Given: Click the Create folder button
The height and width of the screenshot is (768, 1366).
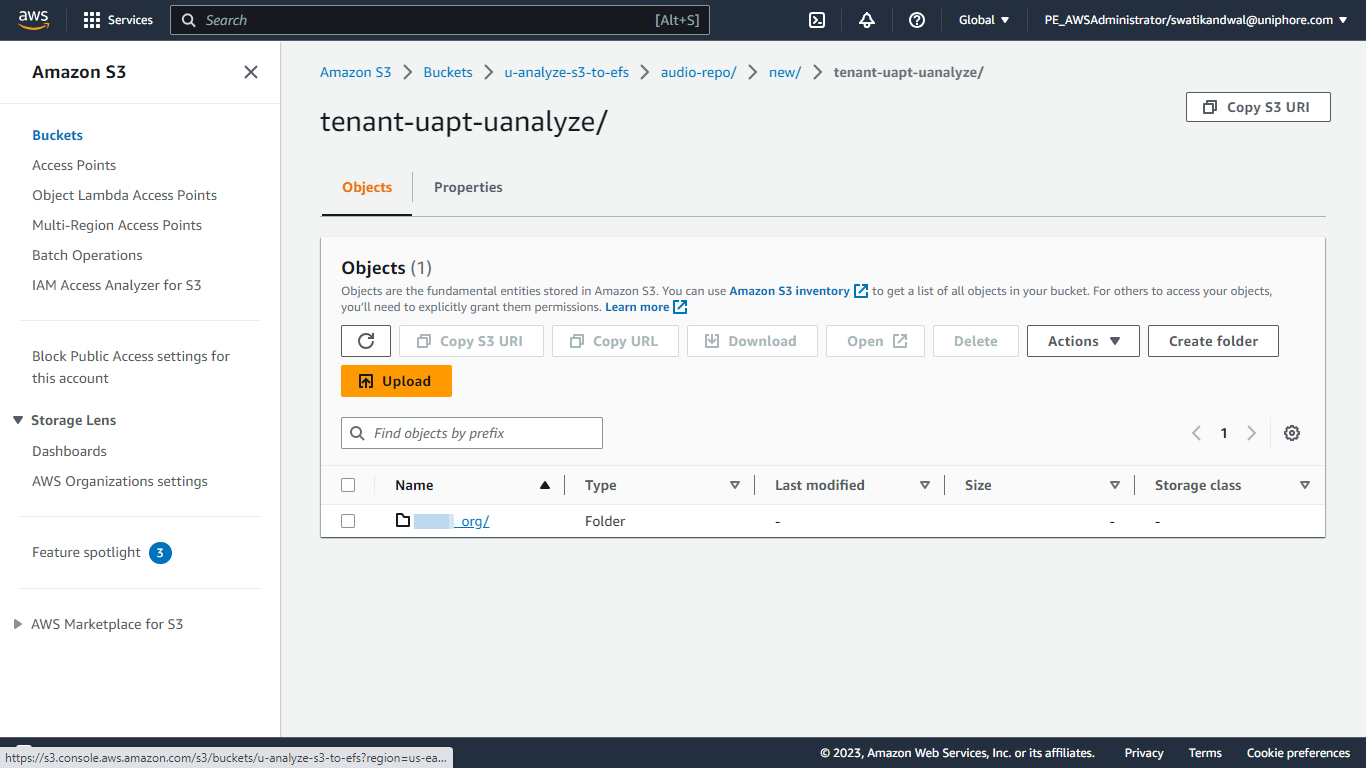Looking at the screenshot, I should pyautogui.click(x=1213, y=341).
